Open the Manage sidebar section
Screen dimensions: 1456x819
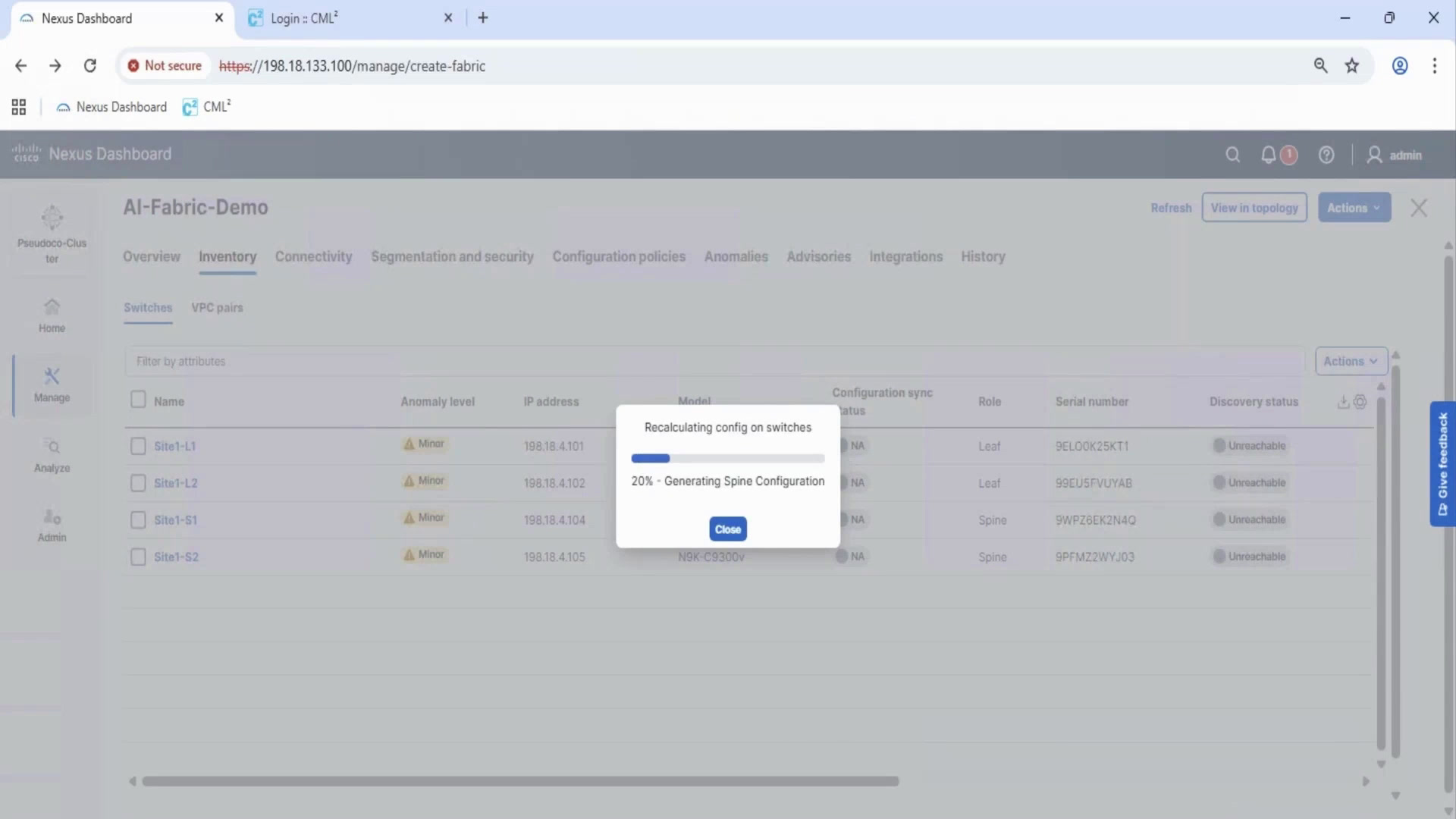pos(52,385)
